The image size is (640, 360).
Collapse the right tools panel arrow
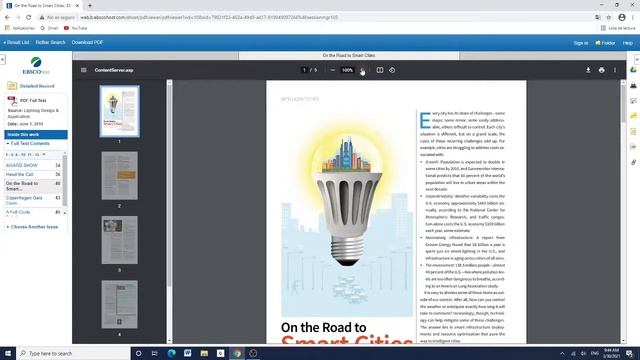(x=637, y=59)
